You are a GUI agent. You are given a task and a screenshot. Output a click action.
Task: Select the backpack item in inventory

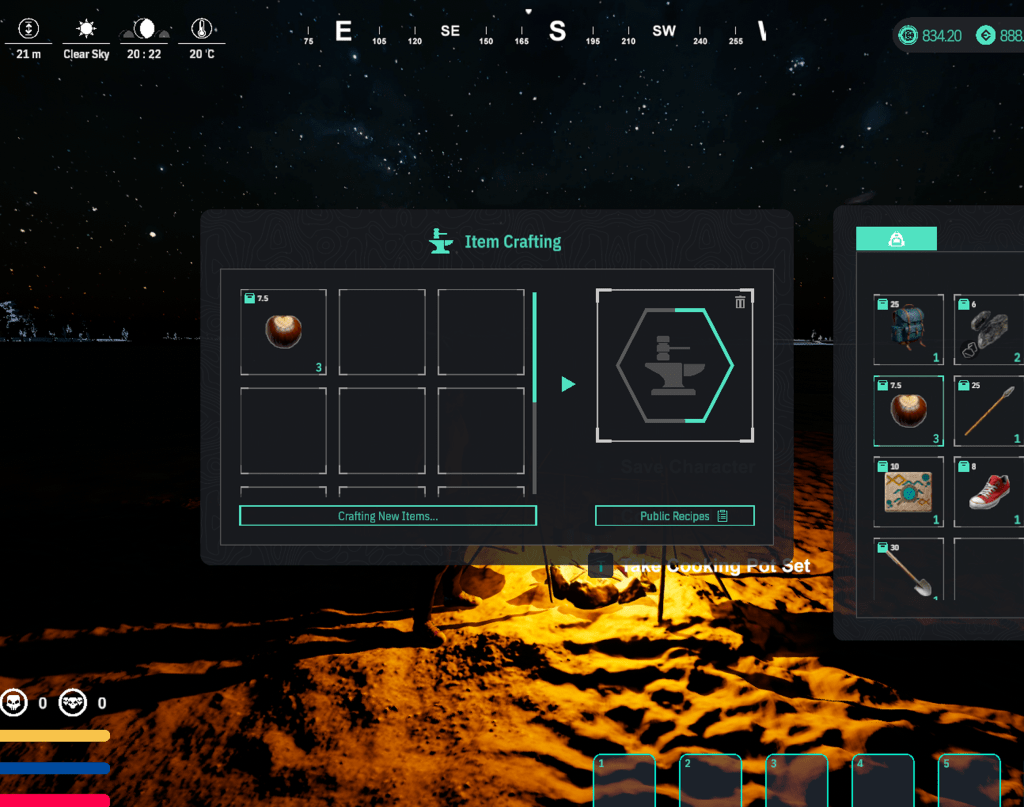pos(908,330)
